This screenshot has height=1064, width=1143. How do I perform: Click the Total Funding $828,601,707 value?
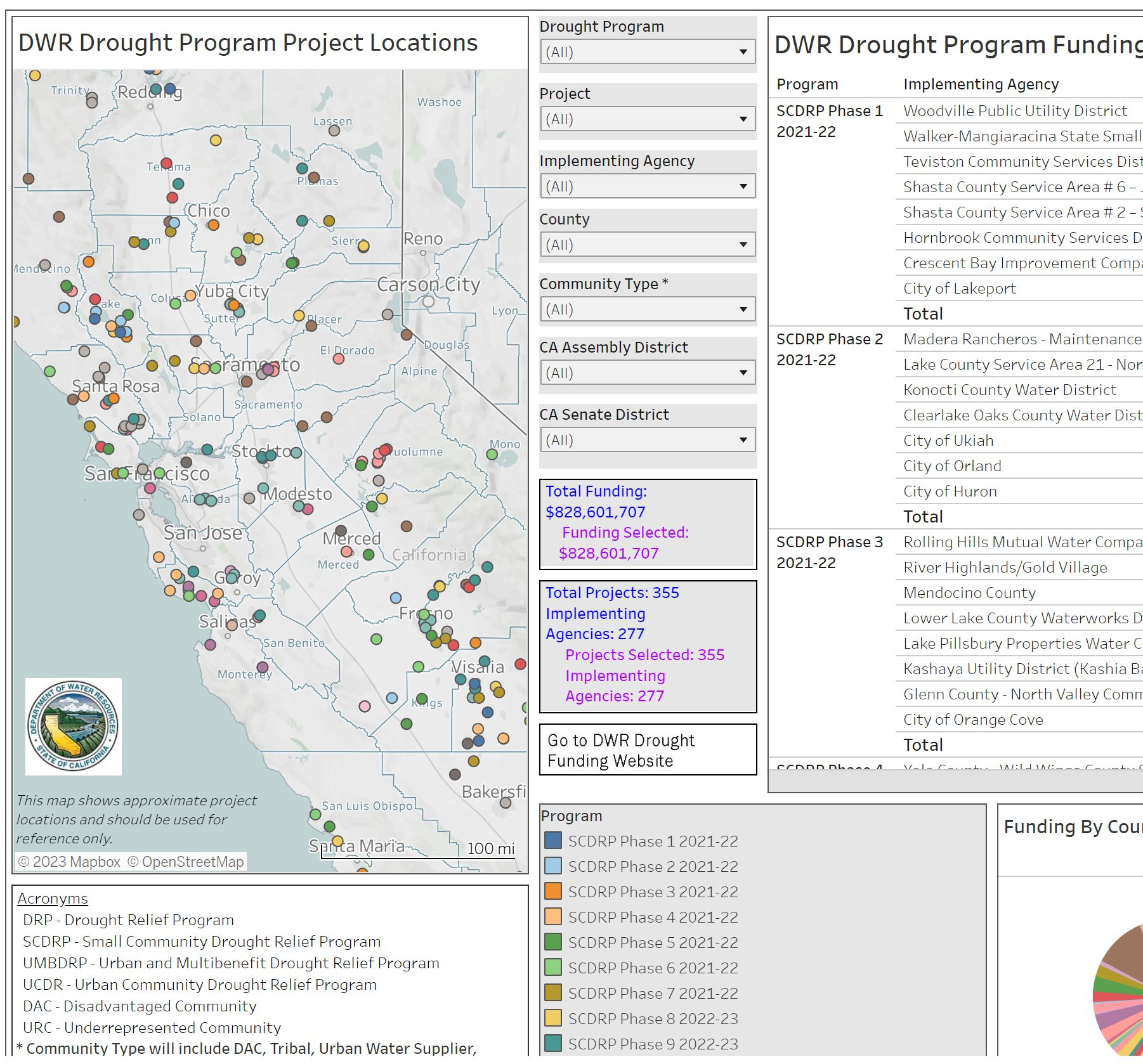(595, 512)
